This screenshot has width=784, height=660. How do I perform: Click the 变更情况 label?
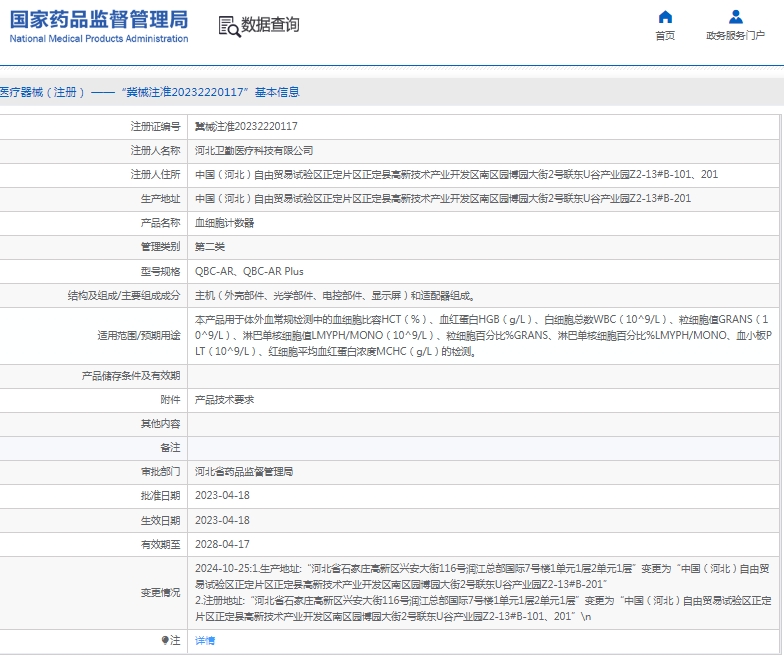tap(160, 592)
